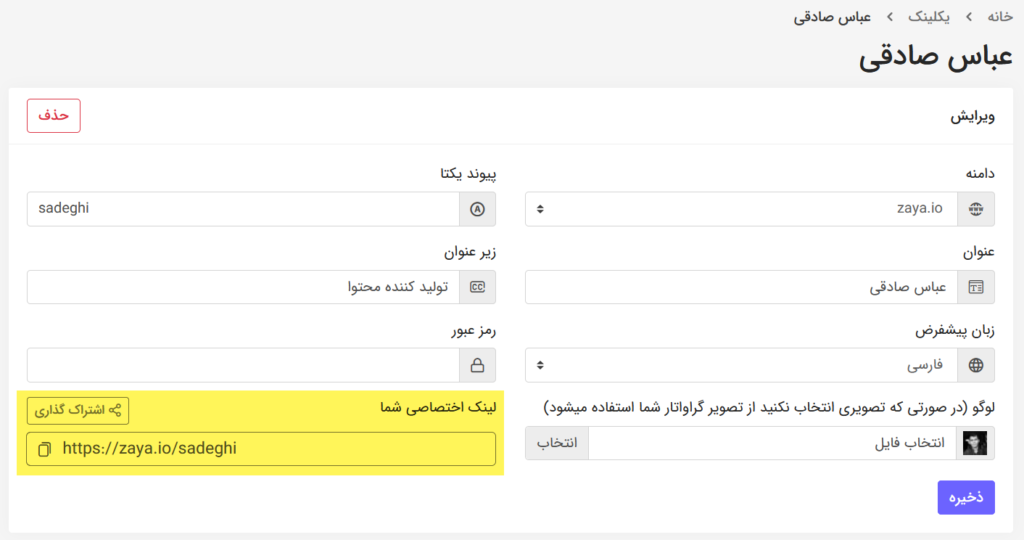
Task: Click the circled A icon beside sadeghi field
Action: pos(477,209)
